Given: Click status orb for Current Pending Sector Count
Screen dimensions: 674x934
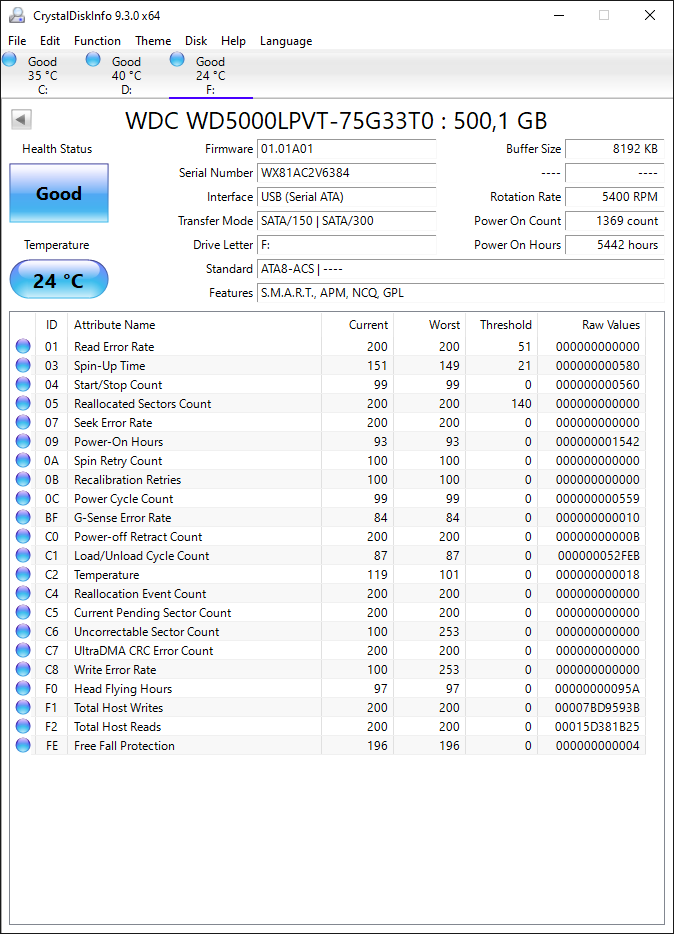Looking at the screenshot, I should [x=23, y=612].
